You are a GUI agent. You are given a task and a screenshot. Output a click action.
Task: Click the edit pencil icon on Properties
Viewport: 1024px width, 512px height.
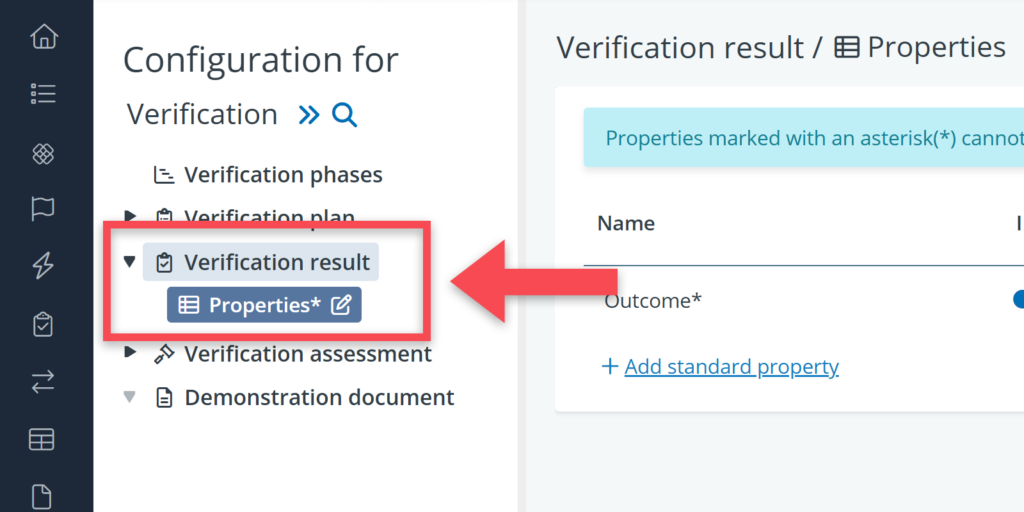point(340,306)
